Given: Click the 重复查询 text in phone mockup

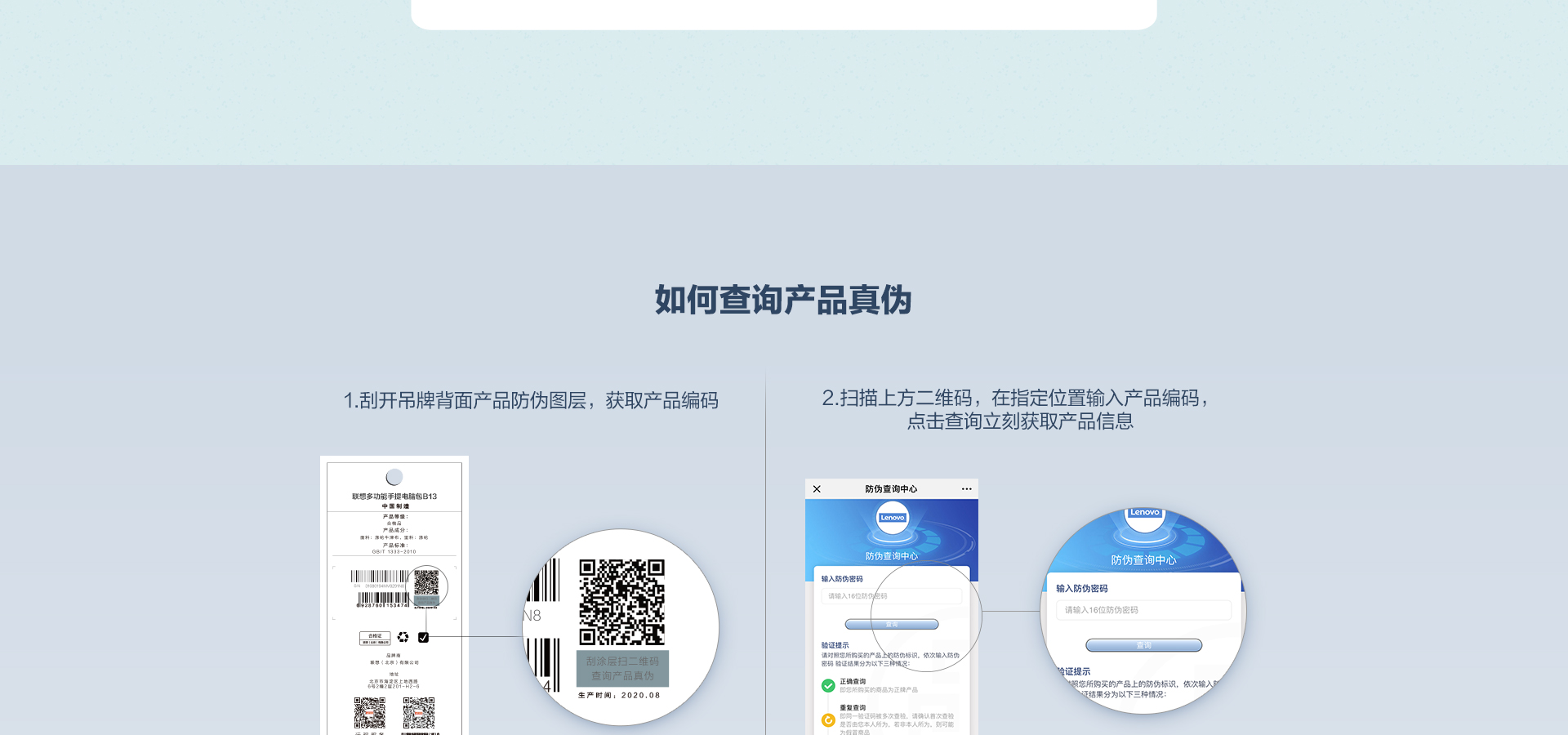Looking at the screenshot, I should (853, 708).
